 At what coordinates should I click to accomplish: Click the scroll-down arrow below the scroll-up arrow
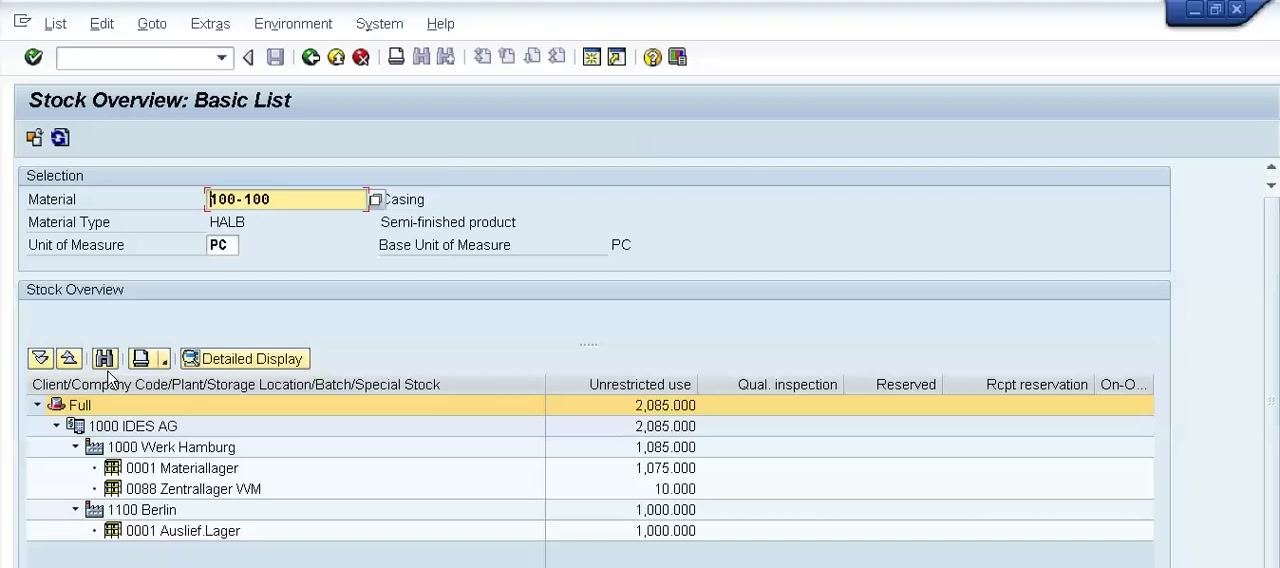pos(1271,185)
